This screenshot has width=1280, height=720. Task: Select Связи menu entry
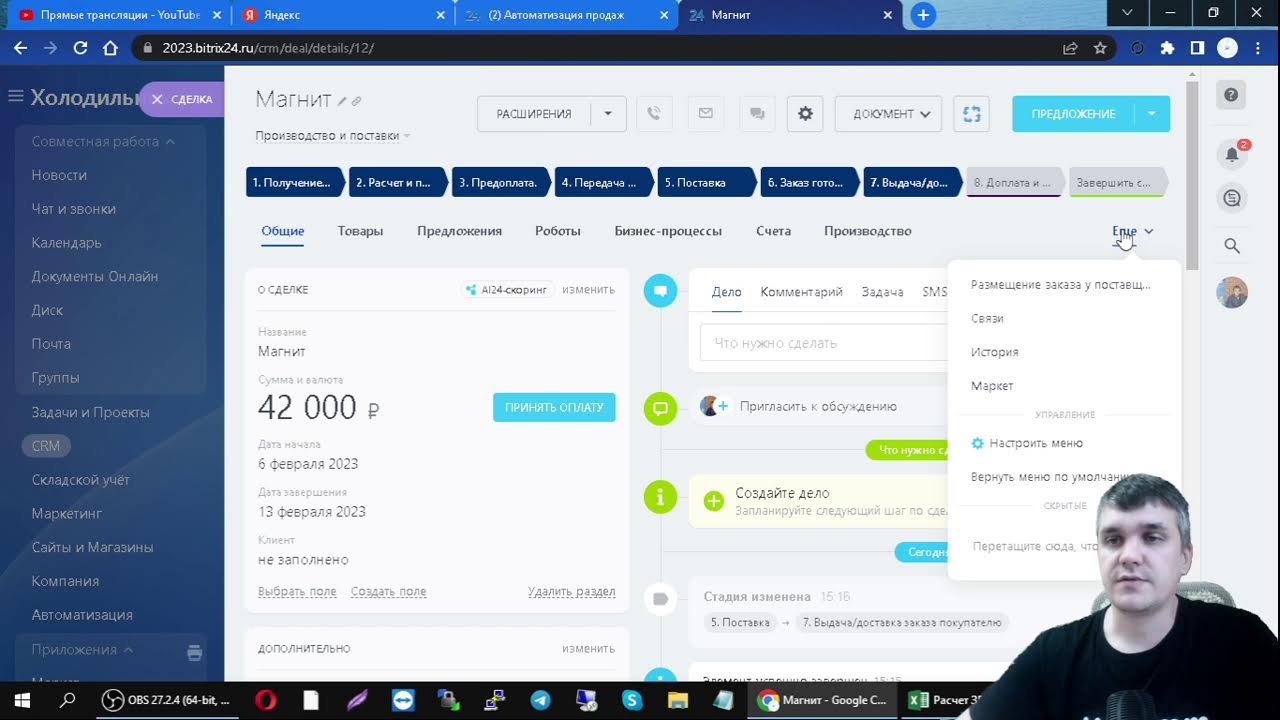click(987, 318)
